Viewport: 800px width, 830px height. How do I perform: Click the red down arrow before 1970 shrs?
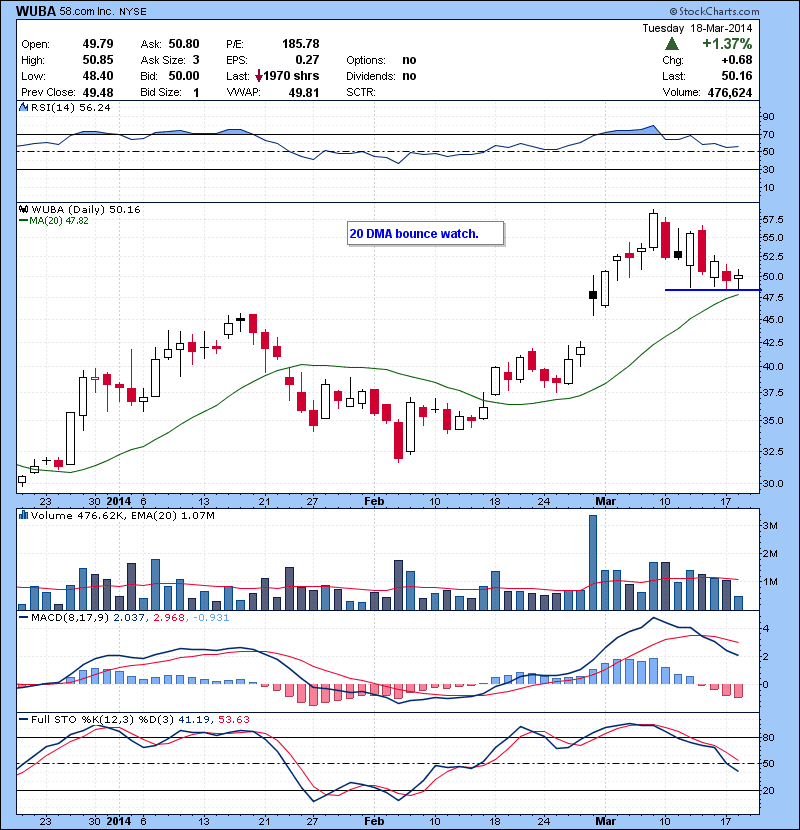(x=258, y=76)
